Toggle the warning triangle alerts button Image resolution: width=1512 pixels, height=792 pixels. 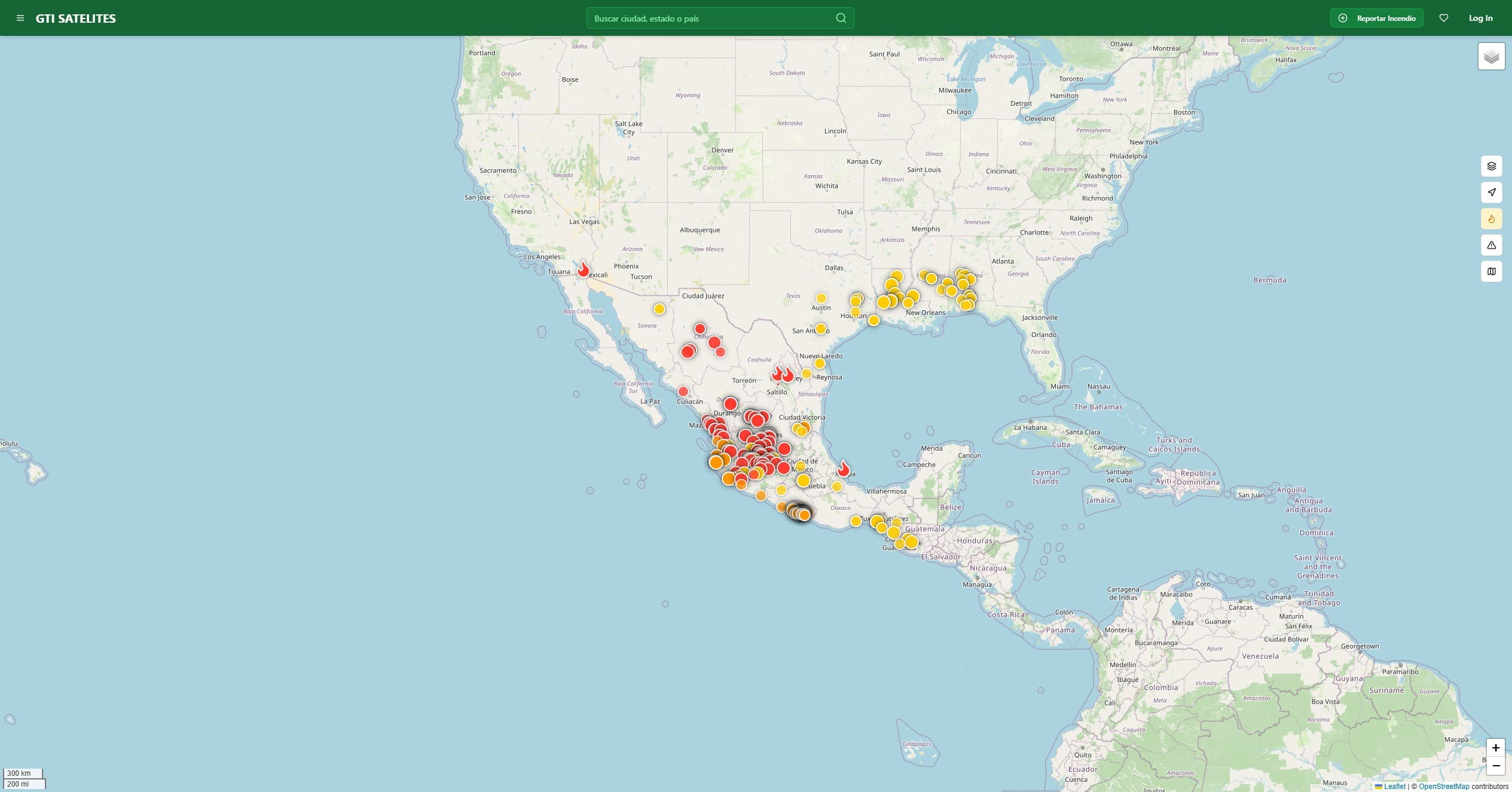click(1491, 245)
